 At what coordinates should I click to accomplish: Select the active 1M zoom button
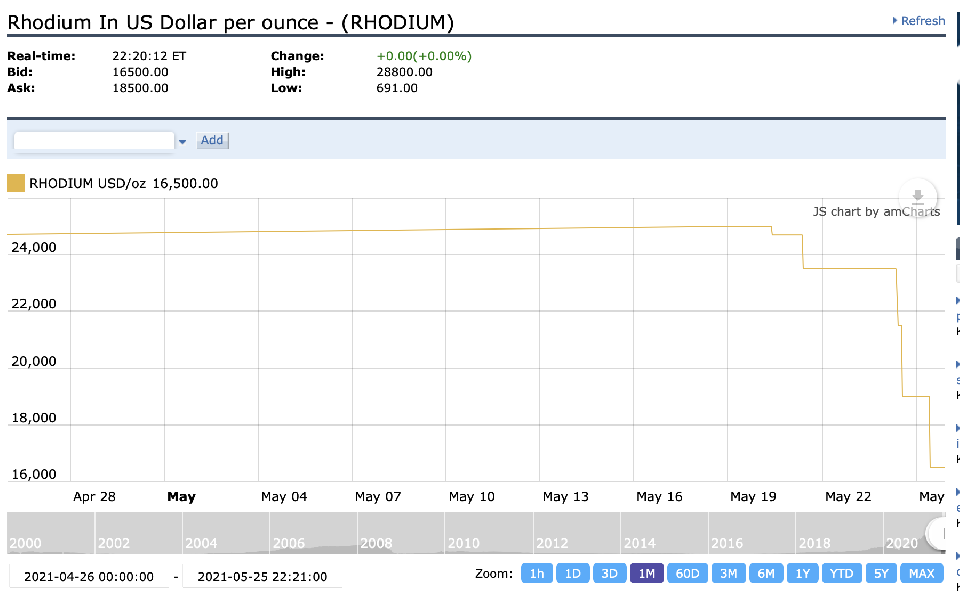point(645,573)
